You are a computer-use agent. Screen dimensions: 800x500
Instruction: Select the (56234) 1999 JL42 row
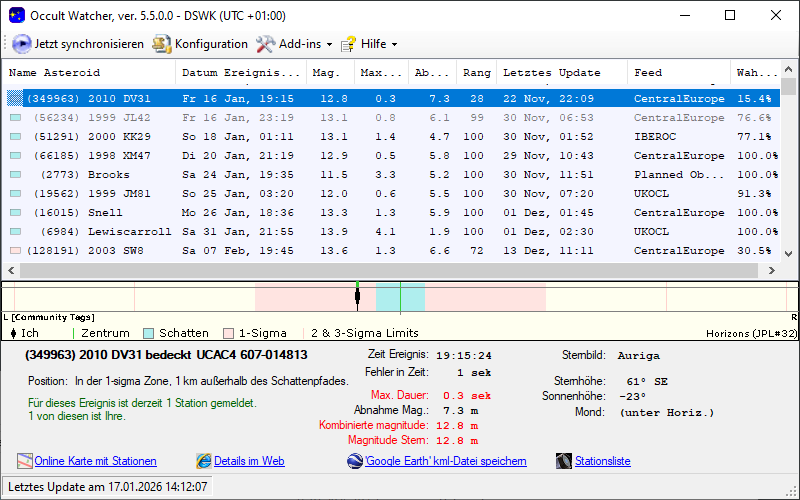pyautogui.click(x=393, y=118)
